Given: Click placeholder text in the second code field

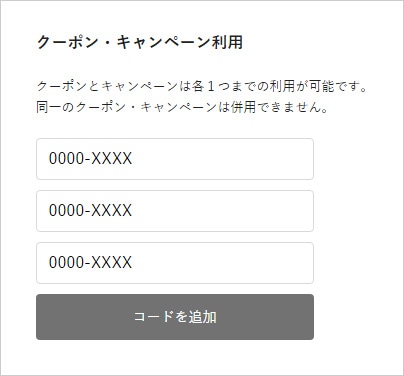Looking at the screenshot, I should (90, 211).
